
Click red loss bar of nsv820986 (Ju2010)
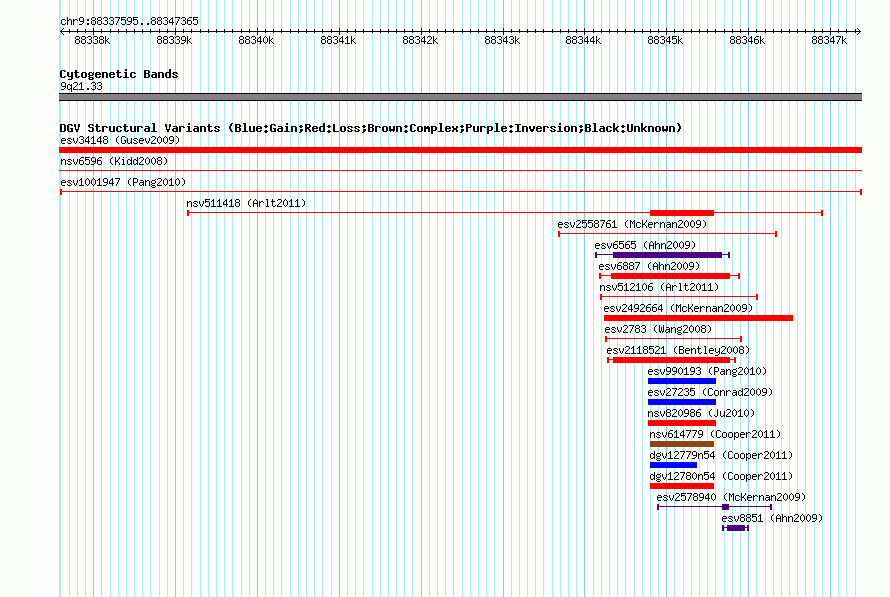(682, 423)
